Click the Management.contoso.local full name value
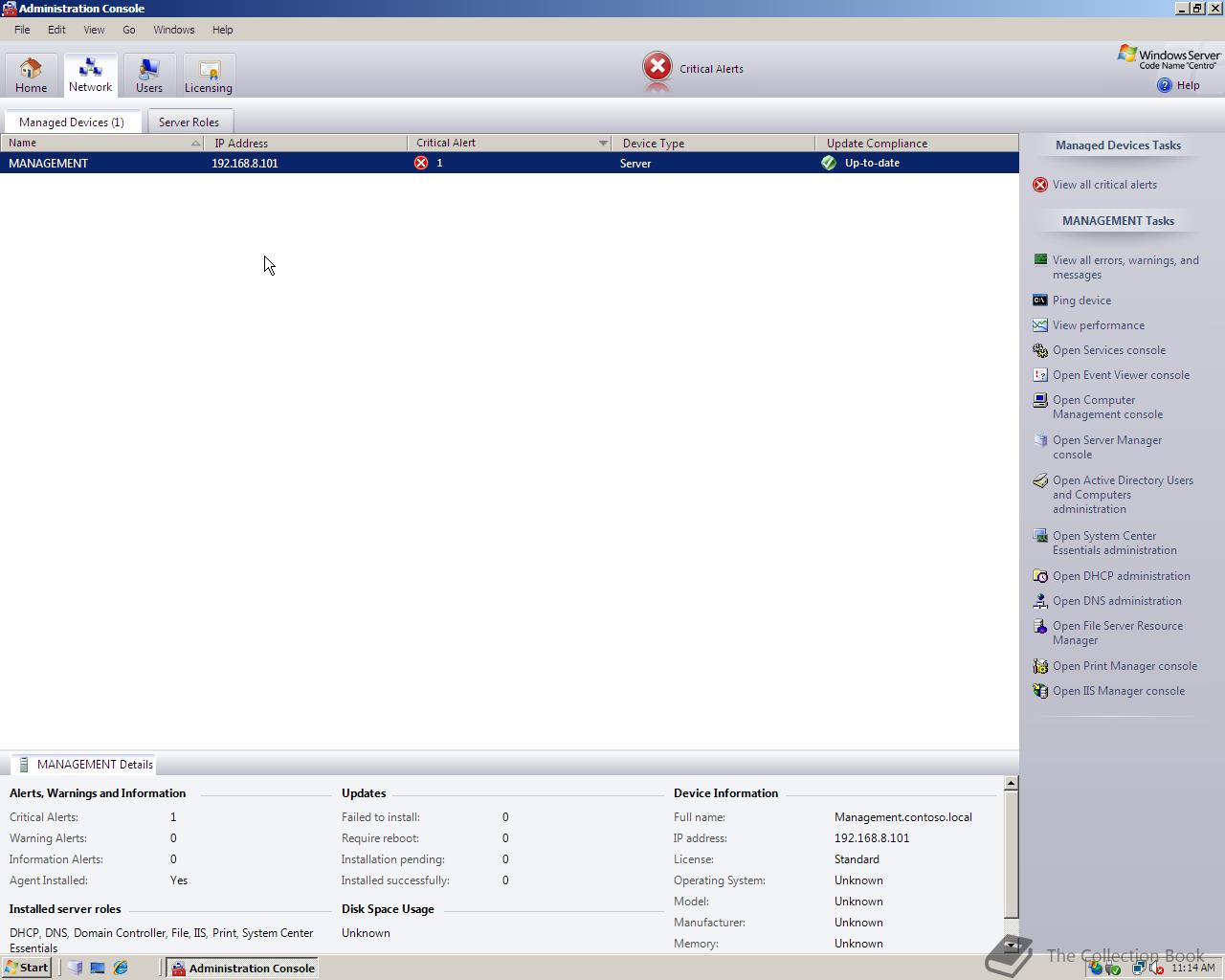The height and width of the screenshot is (980, 1225). click(903, 817)
